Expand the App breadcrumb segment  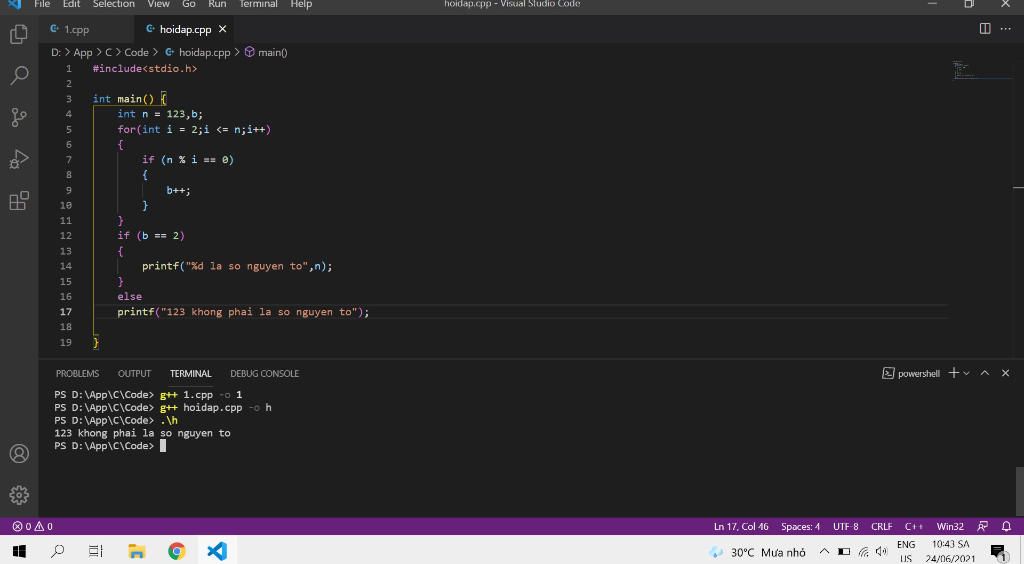83,52
